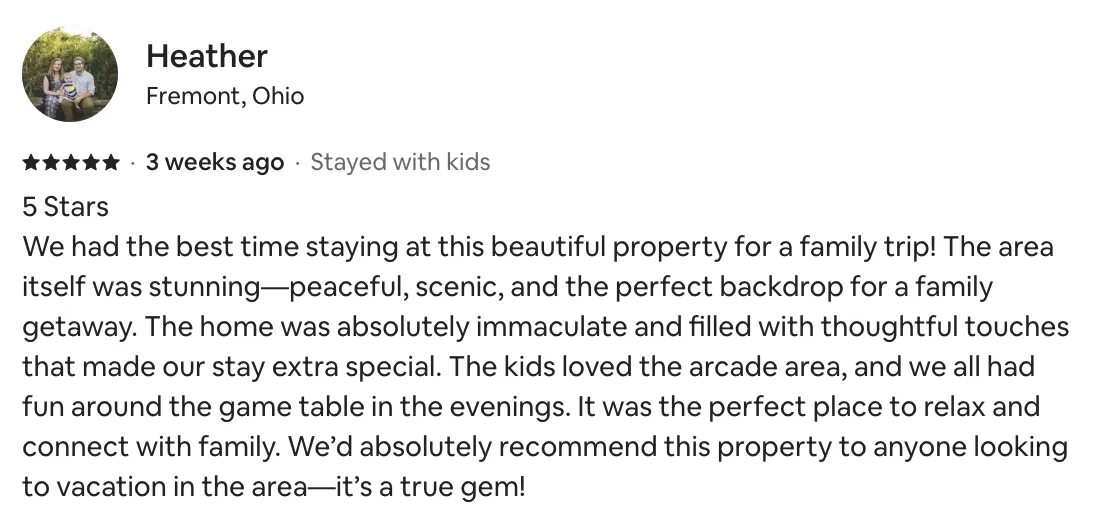Click the second star in the rating
The image size is (1120, 518).
(x=51, y=163)
